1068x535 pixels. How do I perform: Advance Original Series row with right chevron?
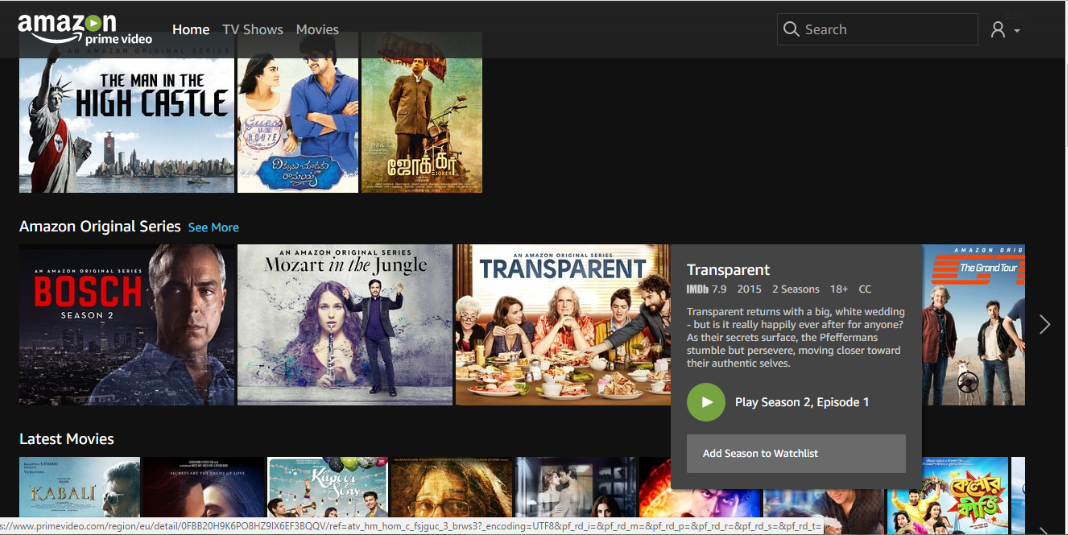click(1045, 324)
